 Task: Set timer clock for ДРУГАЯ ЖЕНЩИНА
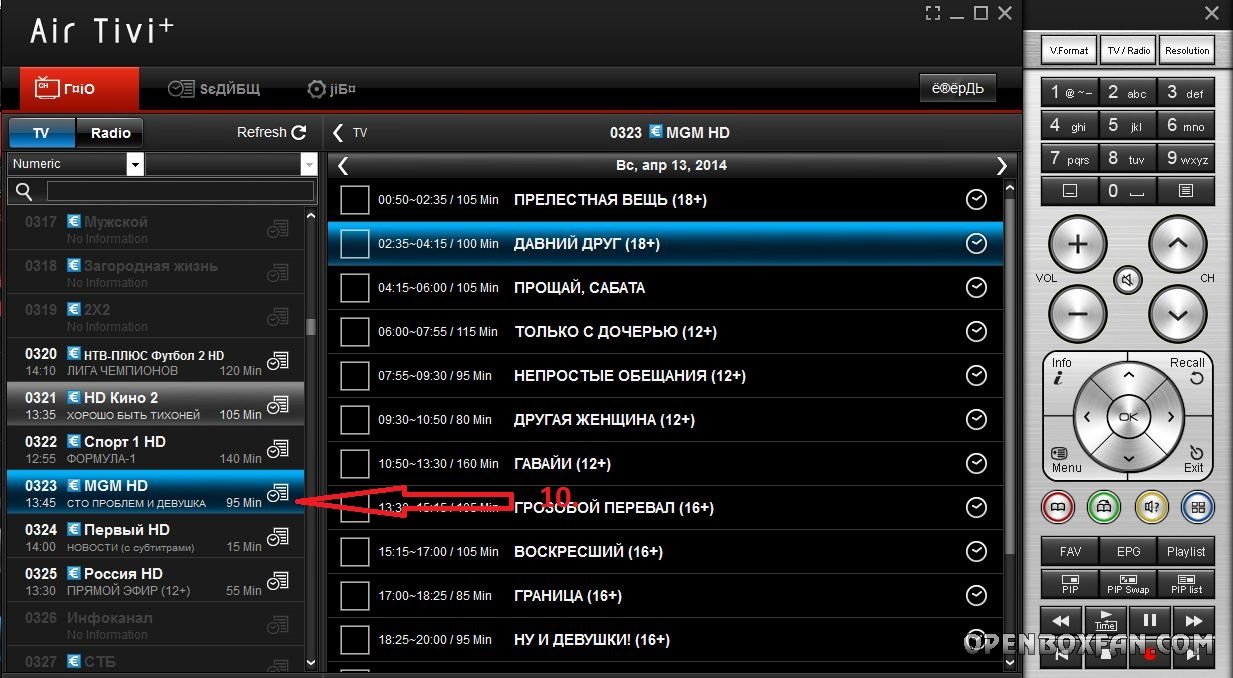tap(976, 420)
